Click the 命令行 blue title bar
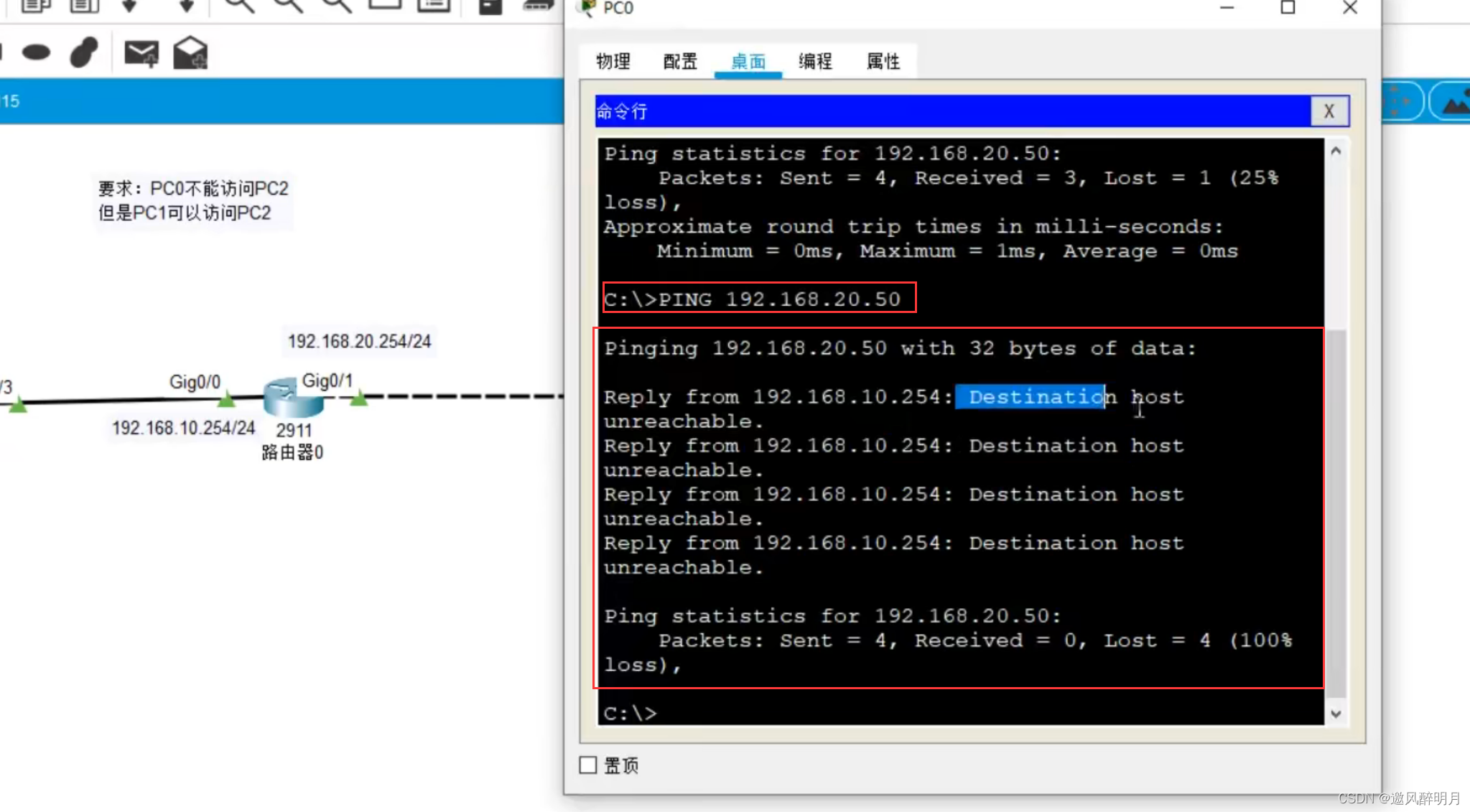This screenshot has height=812, width=1470. coord(953,111)
